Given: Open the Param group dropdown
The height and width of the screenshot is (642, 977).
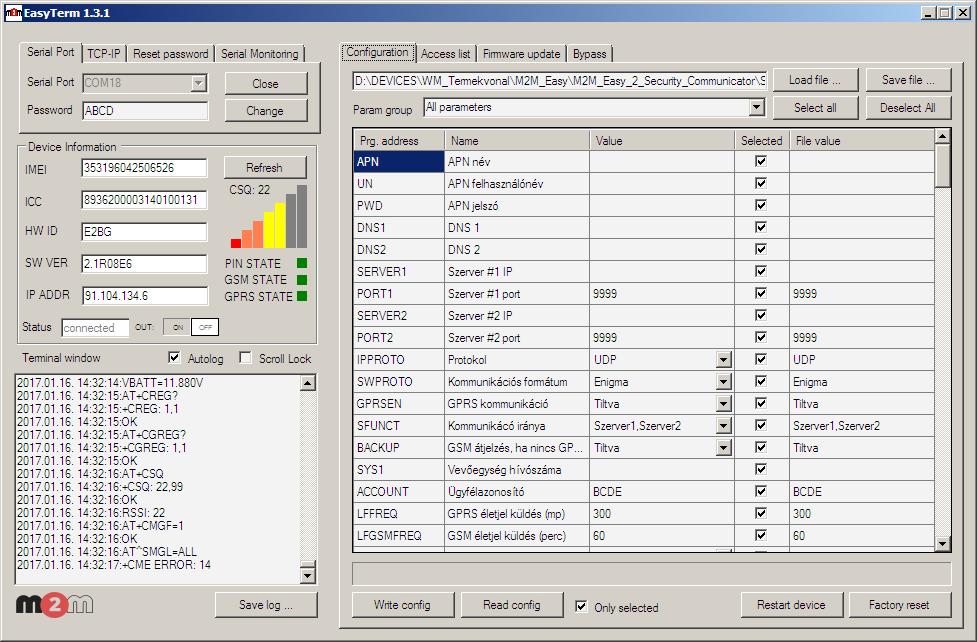Looking at the screenshot, I should 756,107.
